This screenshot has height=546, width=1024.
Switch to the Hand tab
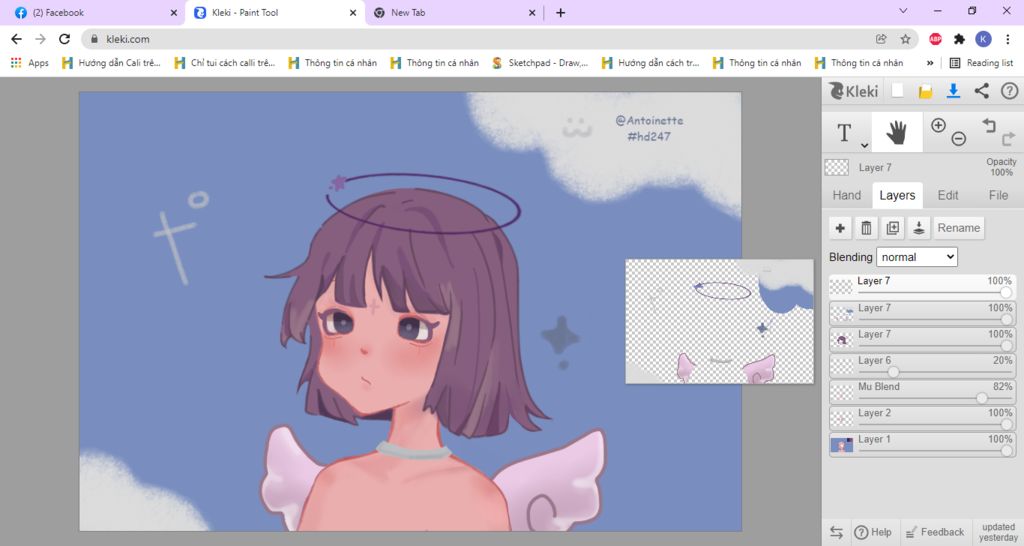point(846,195)
